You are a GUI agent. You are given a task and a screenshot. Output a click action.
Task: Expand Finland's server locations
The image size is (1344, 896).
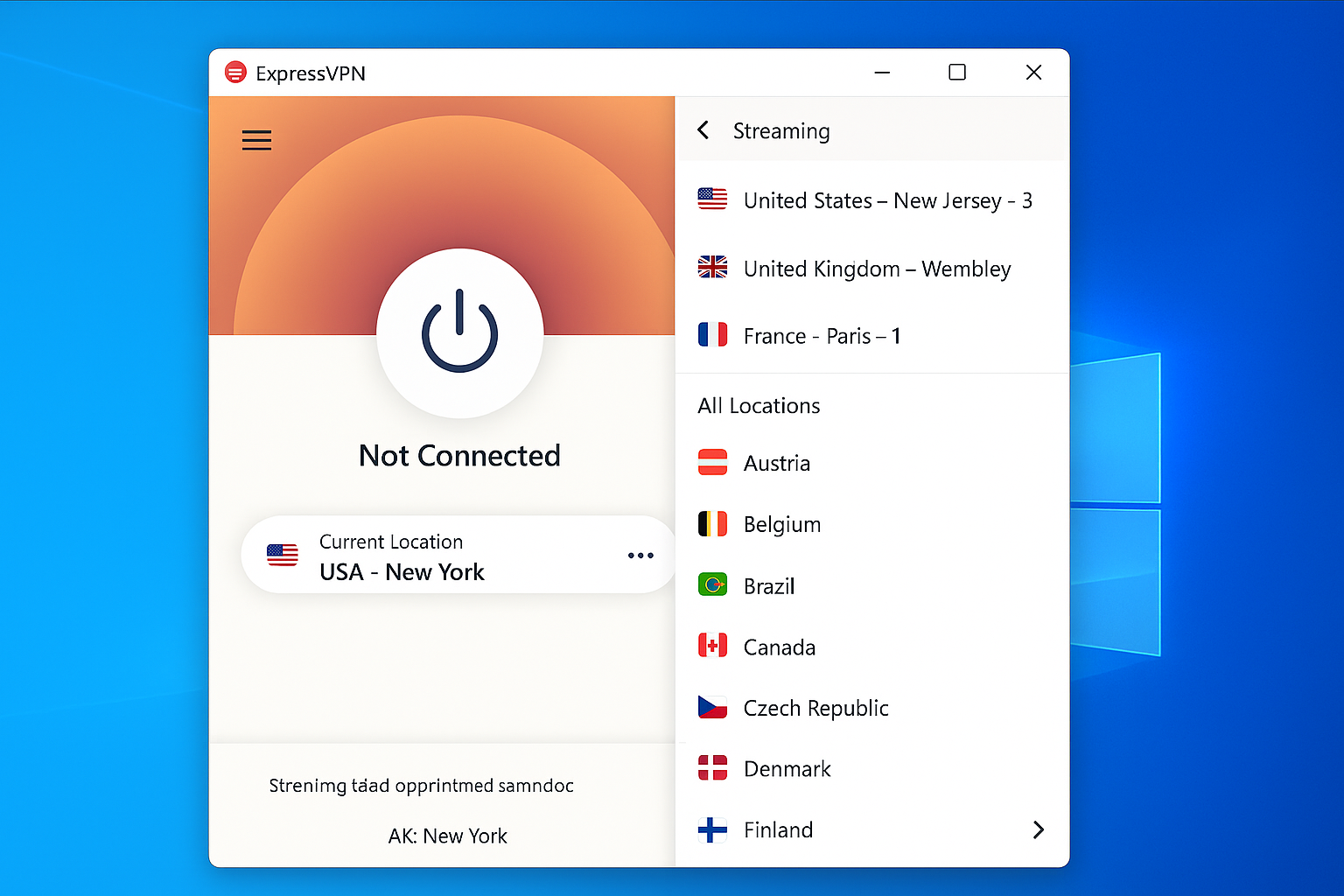coord(1038,829)
